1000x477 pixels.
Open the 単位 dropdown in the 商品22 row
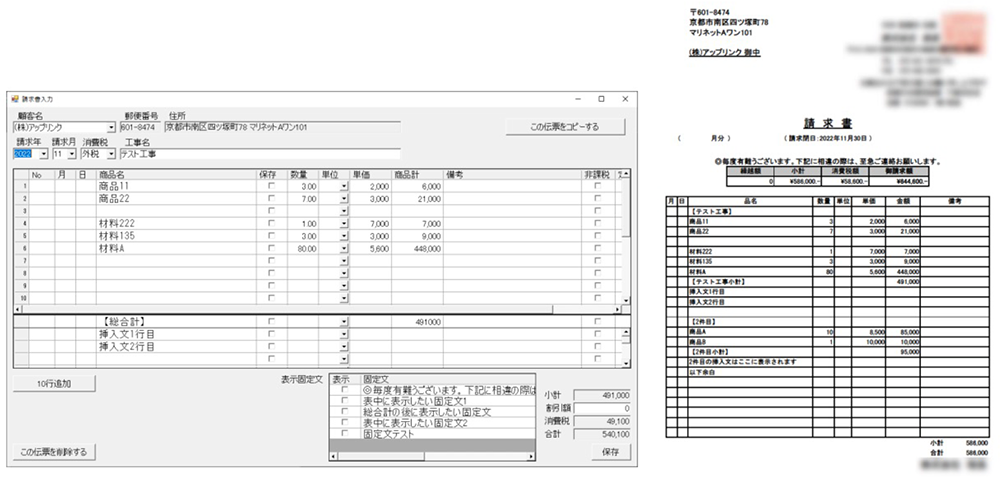coord(344,199)
